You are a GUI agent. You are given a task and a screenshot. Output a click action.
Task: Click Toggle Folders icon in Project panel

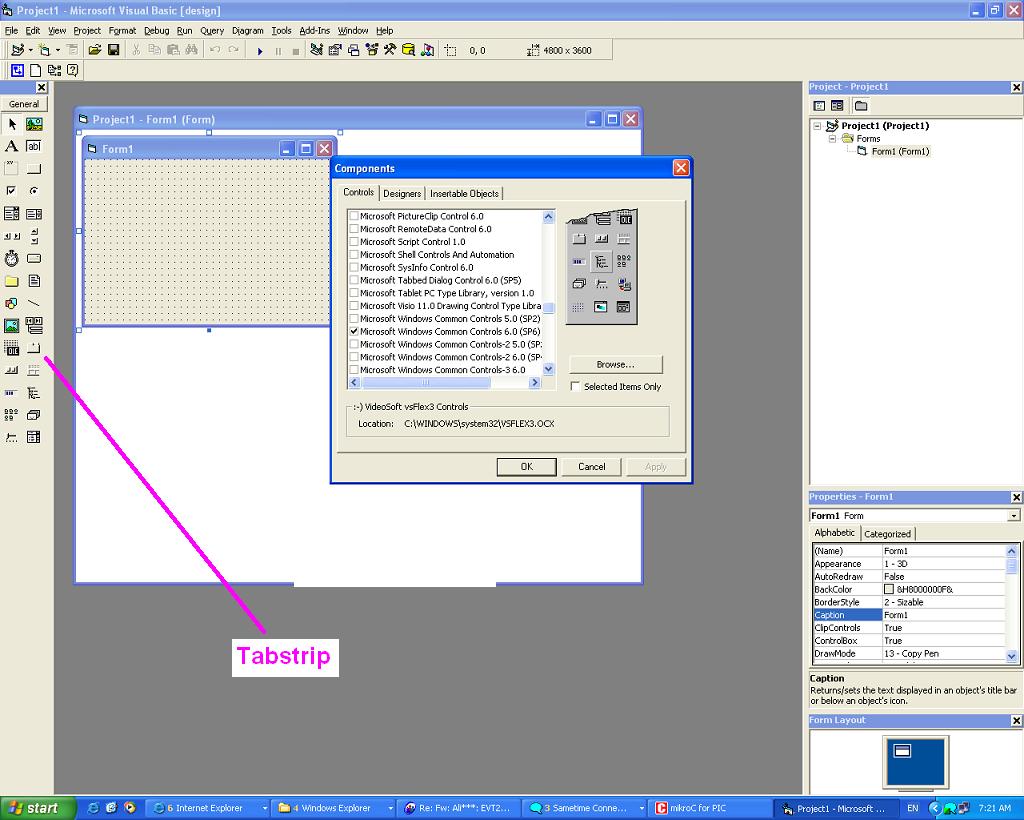tap(860, 106)
